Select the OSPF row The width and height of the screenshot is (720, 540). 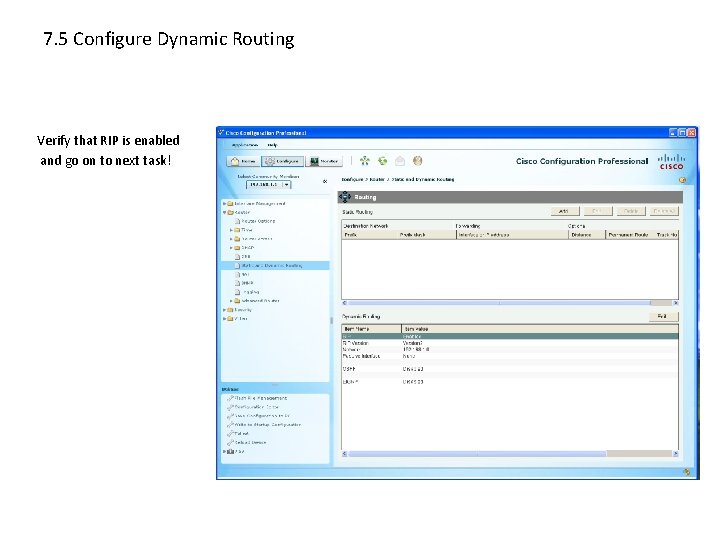pyautogui.click(x=510, y=369)
